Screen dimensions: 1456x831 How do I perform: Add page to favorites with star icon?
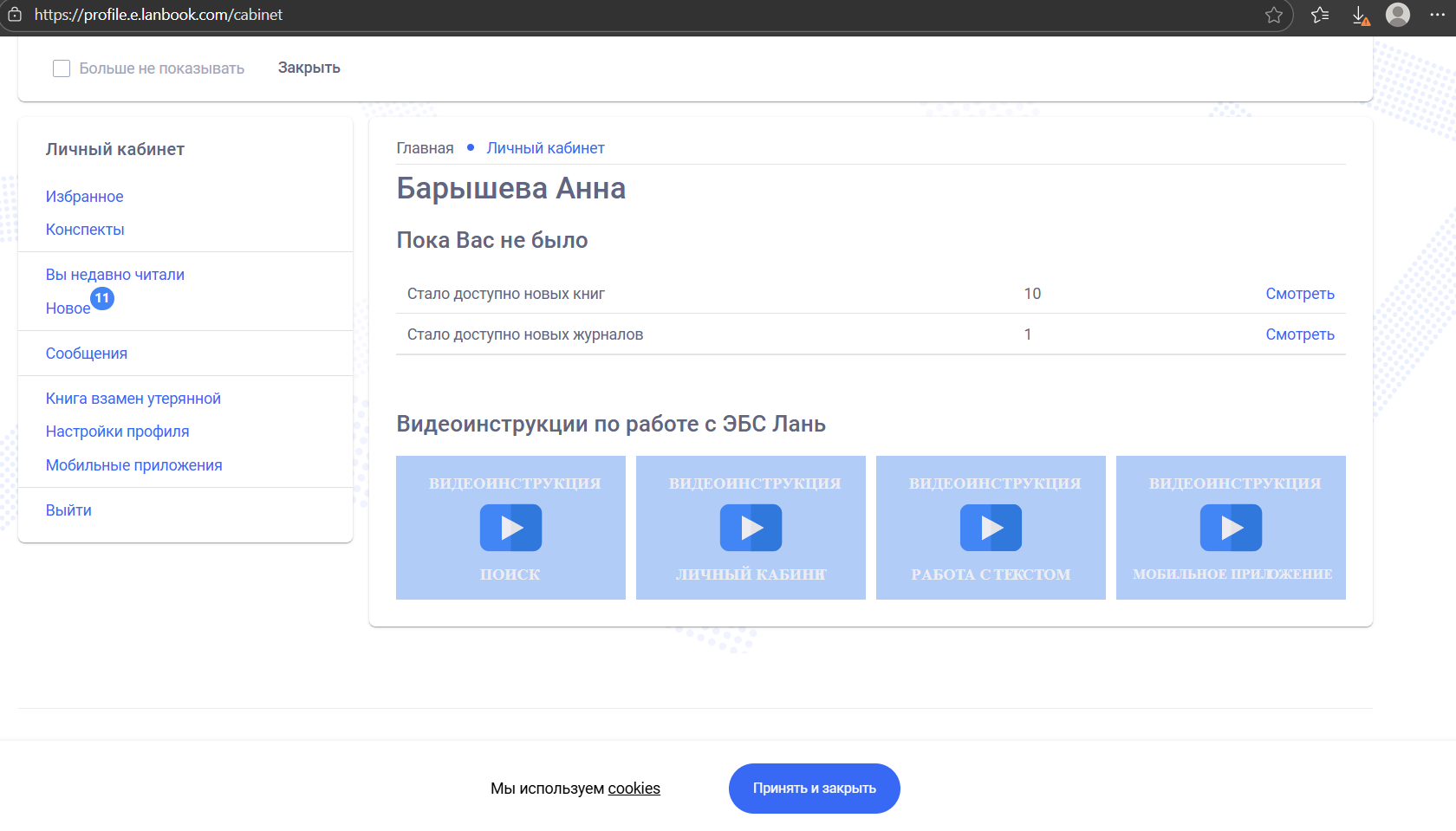1274,15
